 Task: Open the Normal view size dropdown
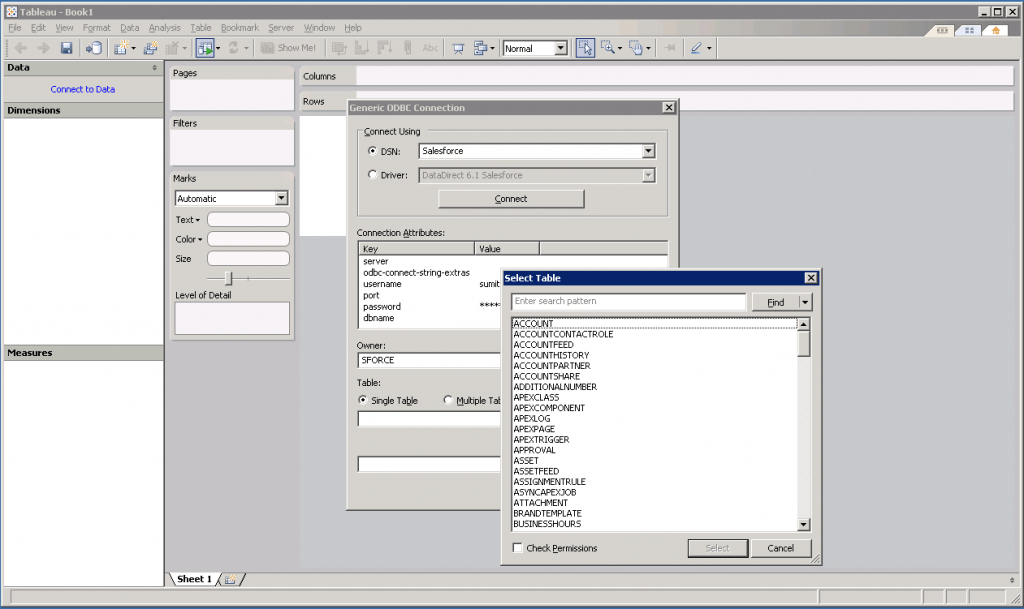(560, 48)
